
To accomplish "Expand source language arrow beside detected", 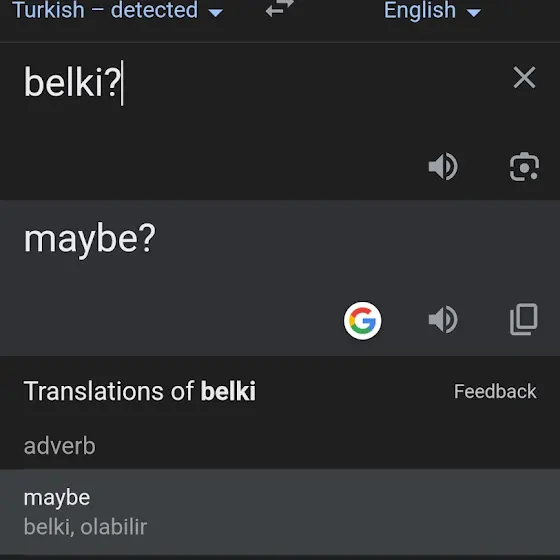I will click(x=215, y=13).
